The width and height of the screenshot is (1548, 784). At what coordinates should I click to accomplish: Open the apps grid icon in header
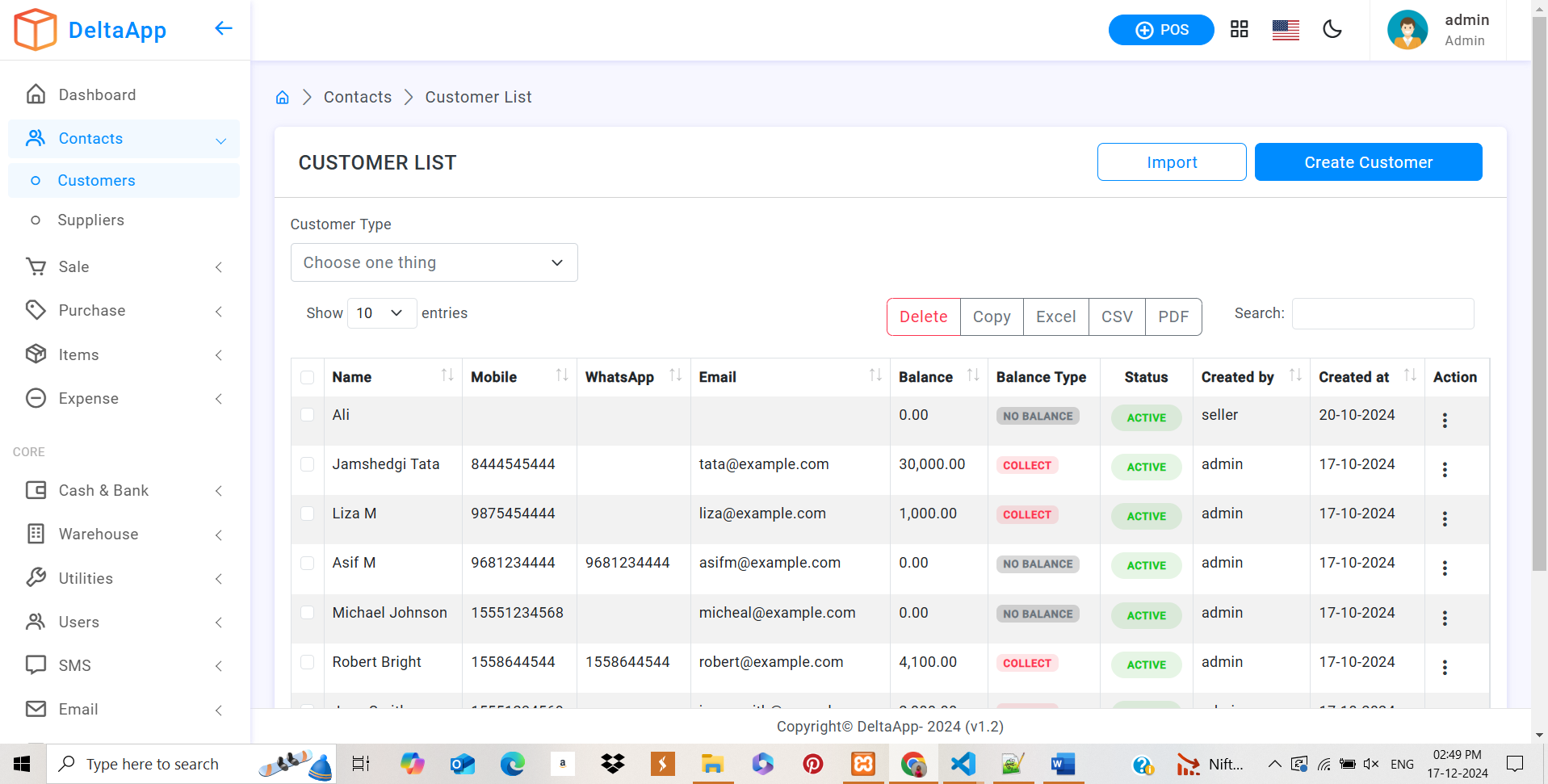pyautogui.click(x=1239, y=30)
